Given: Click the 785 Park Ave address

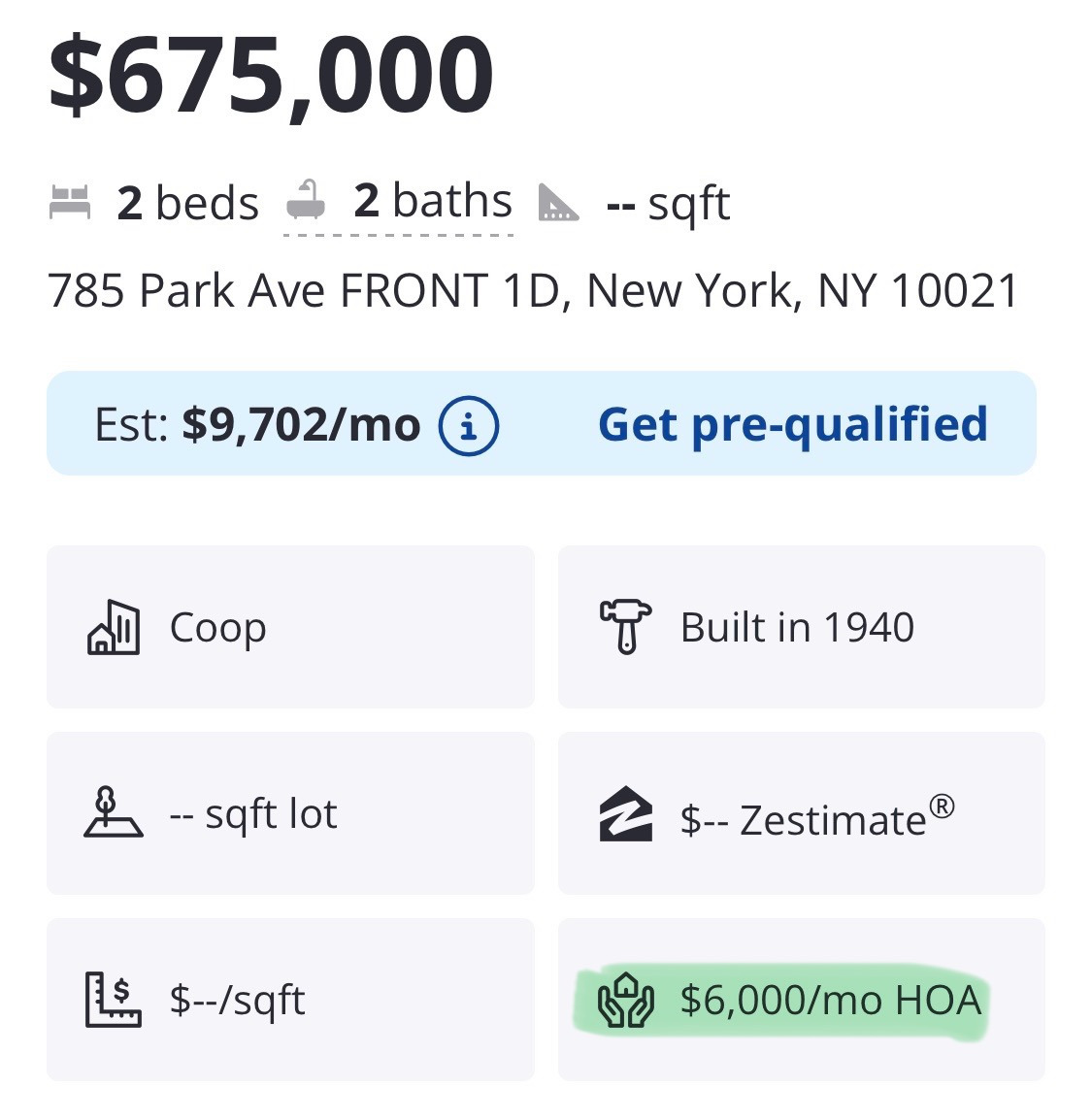Looking at the screenshot, I should [533, 290].
